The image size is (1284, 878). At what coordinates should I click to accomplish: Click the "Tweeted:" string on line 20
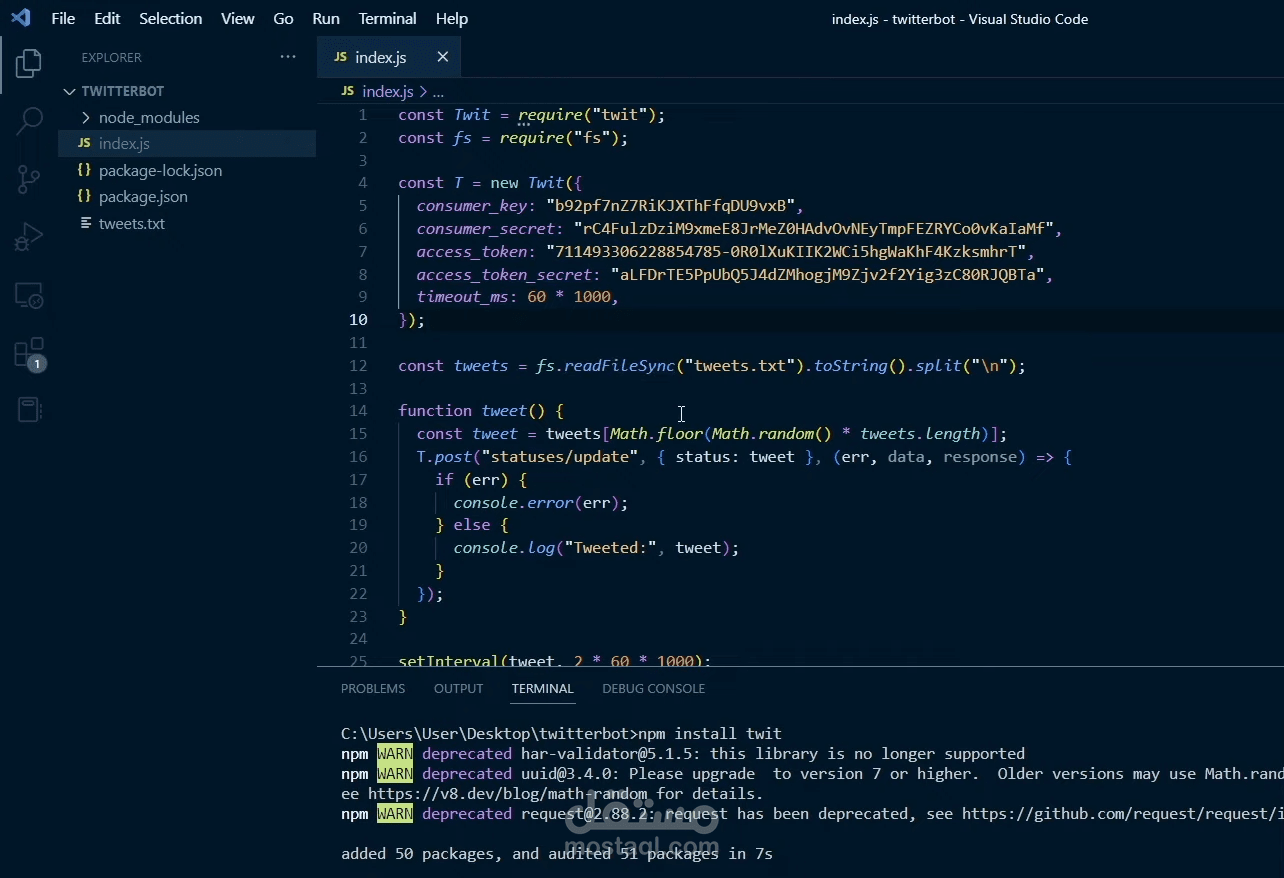click(x=611, y=548)
